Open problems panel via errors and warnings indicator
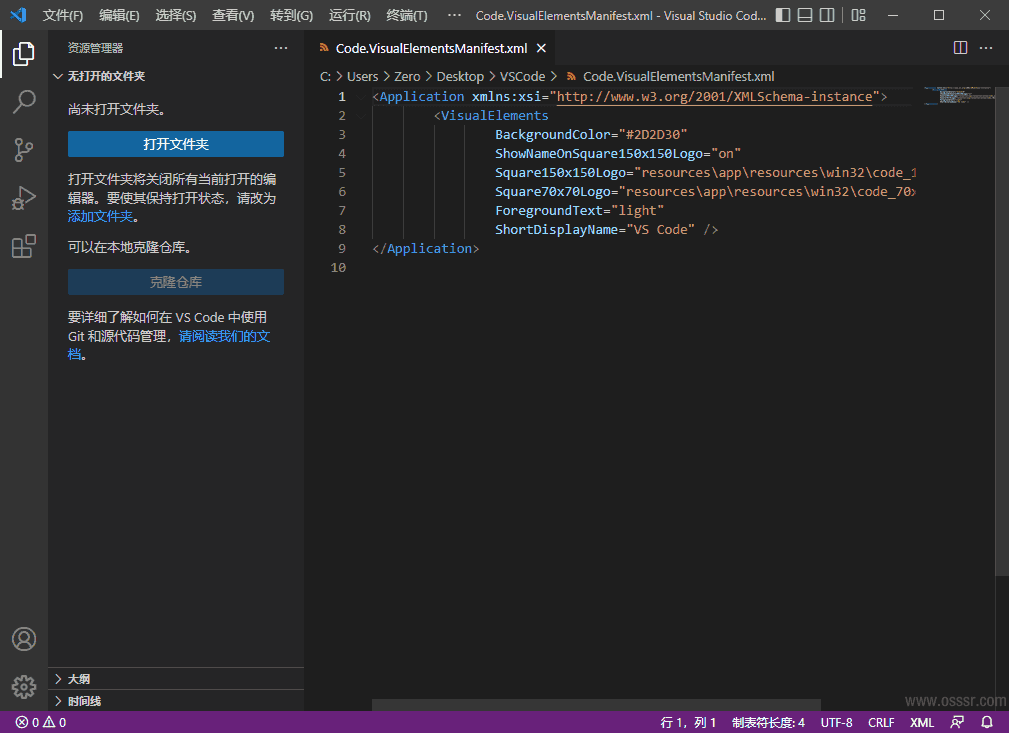 [41, 722]
